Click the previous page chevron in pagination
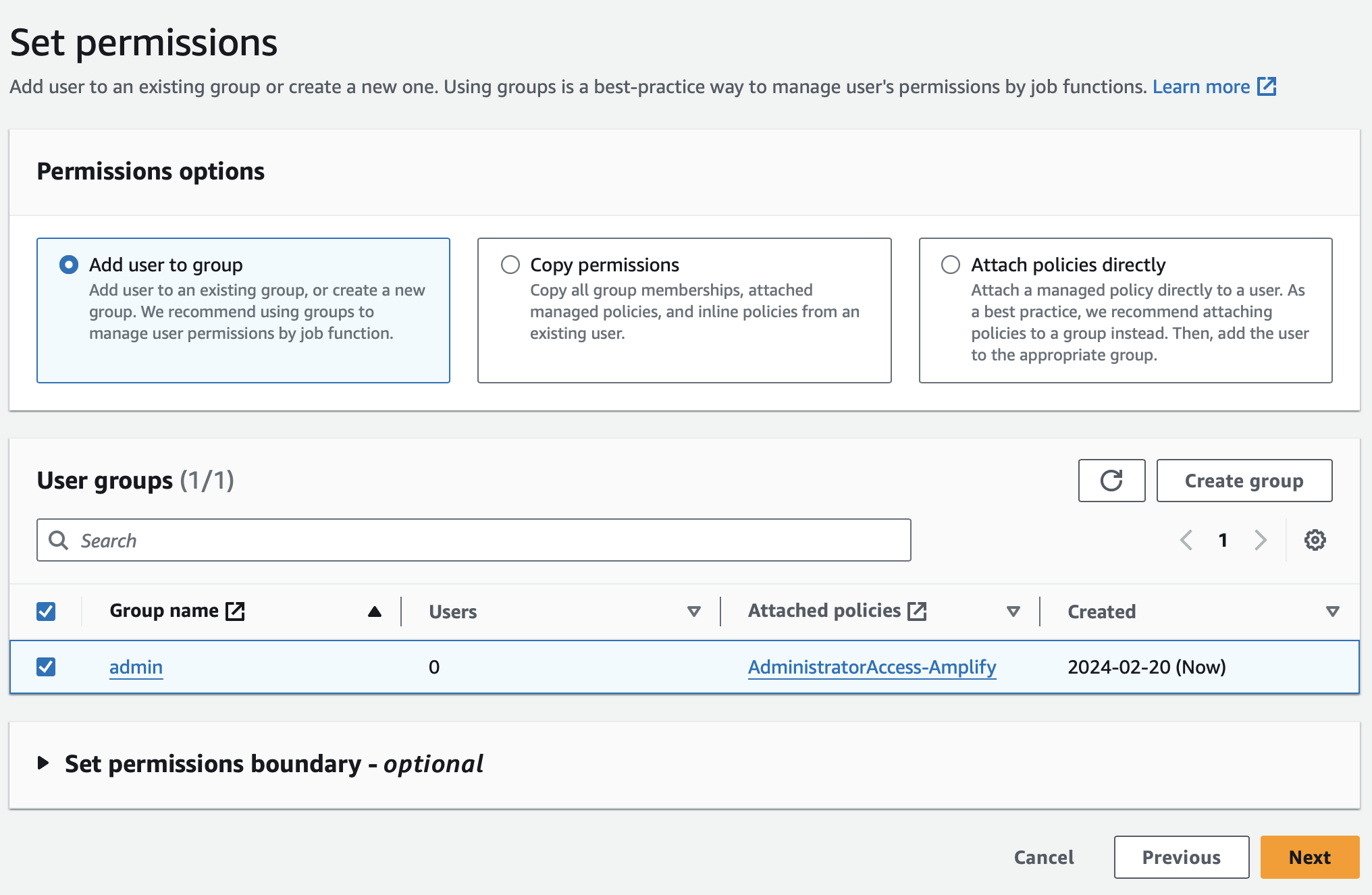Viewport: 1372px width, 895px height. 1186,540
